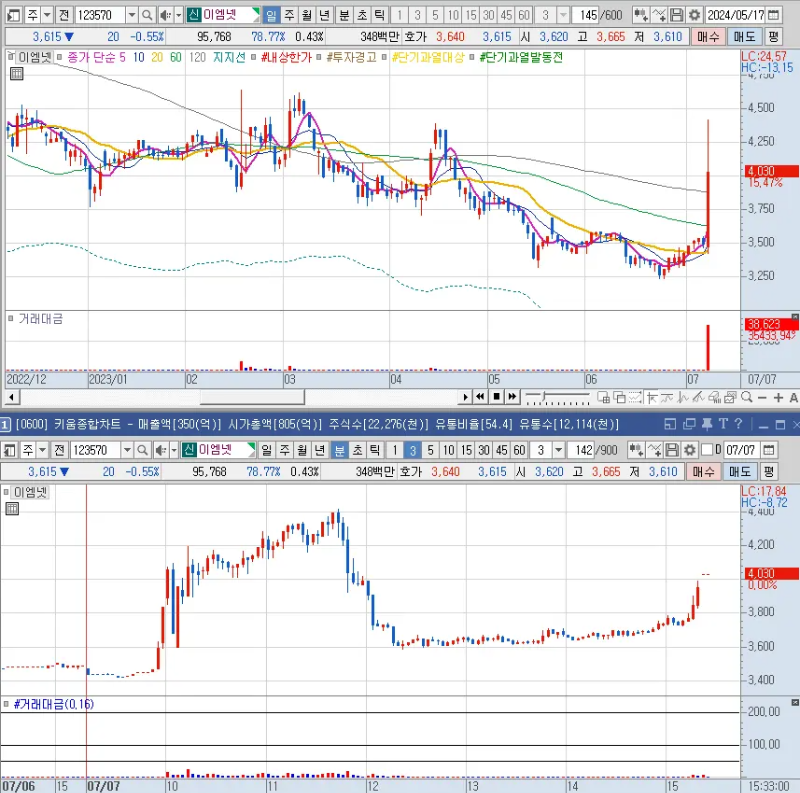Open stock search magnifier in lower chart

(142, 450)
